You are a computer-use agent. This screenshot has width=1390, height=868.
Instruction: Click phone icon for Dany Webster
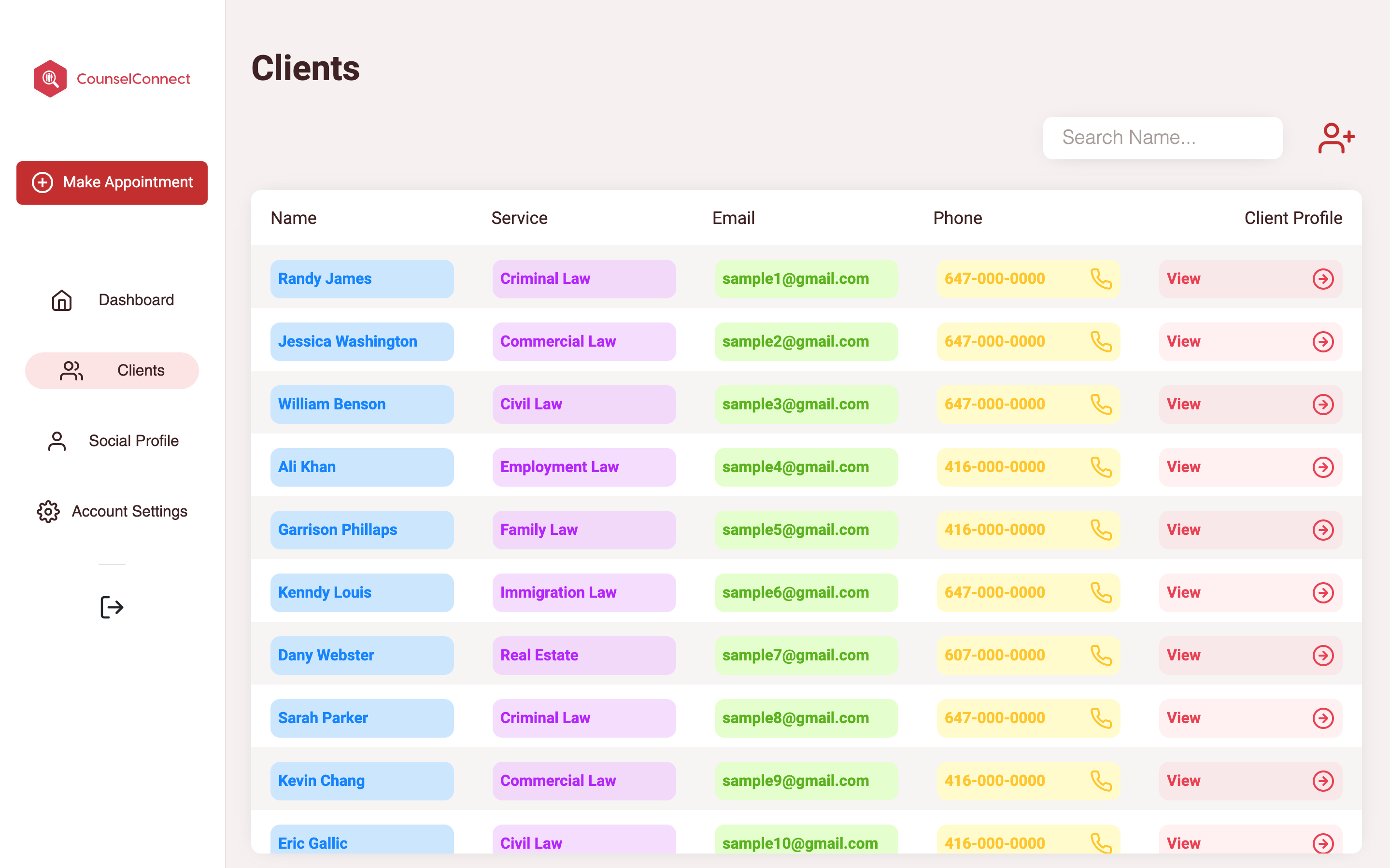click(1101, 656)
